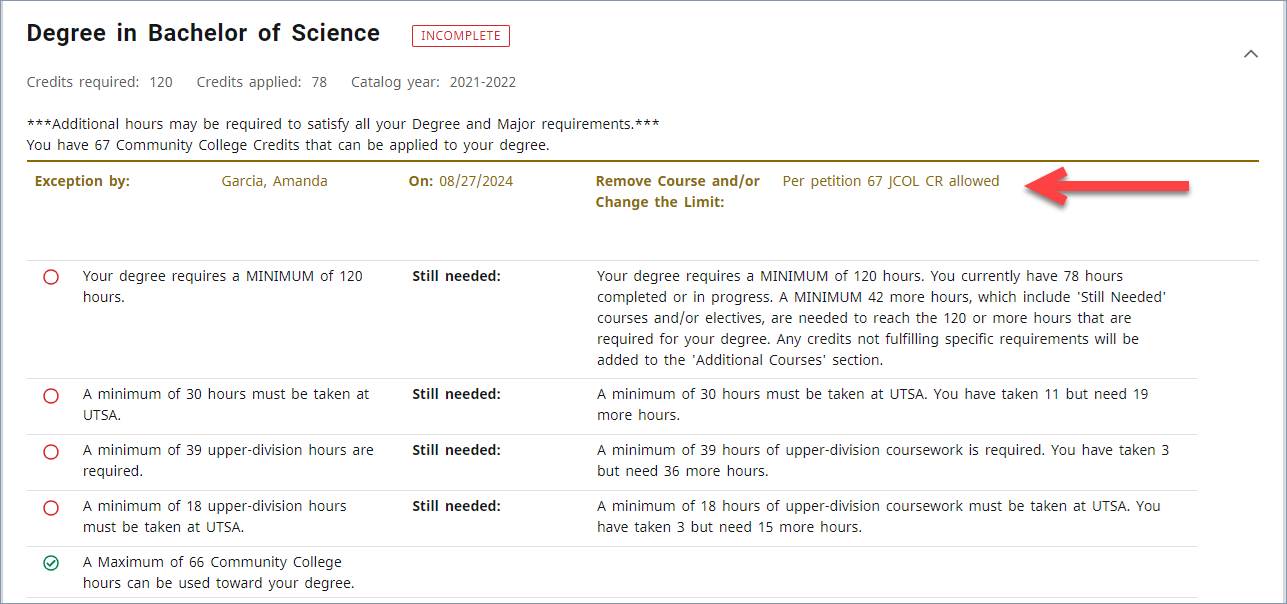Image resolution: width=1287 pixels, height=604 pixels.
Task: Click the exception date 08/27/2024
Action: (x=475, y=181)
